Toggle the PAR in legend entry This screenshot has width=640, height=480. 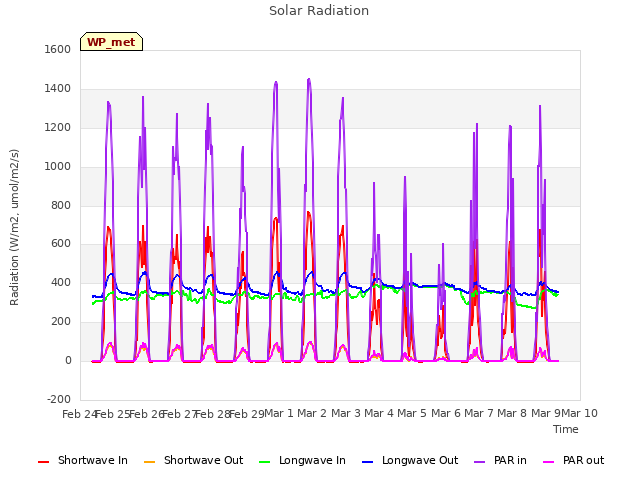click(x=500, y=460)
